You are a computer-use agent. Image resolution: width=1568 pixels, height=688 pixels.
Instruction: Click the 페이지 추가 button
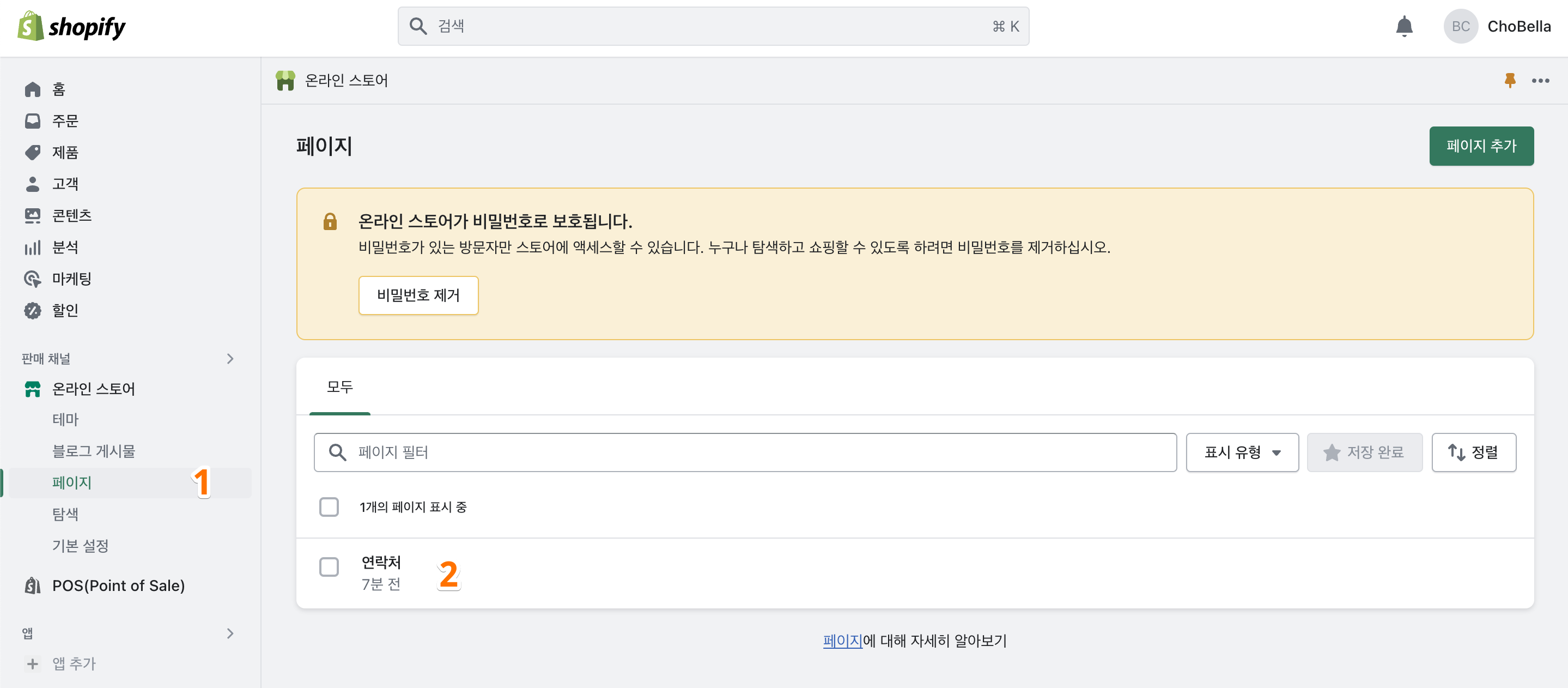click(x=1481, y=146)
